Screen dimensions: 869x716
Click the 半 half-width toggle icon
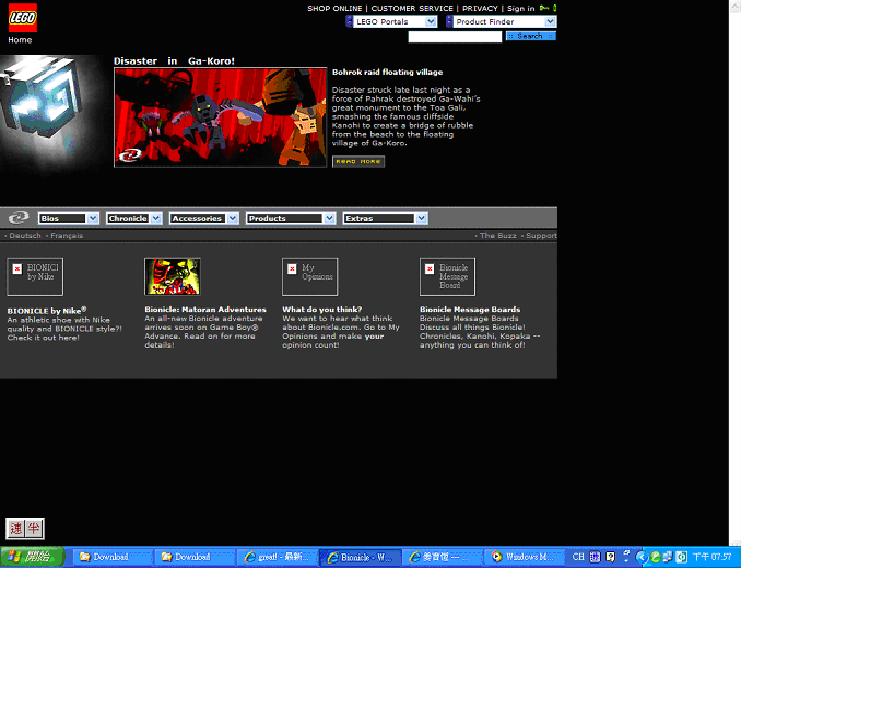[34, 528]
